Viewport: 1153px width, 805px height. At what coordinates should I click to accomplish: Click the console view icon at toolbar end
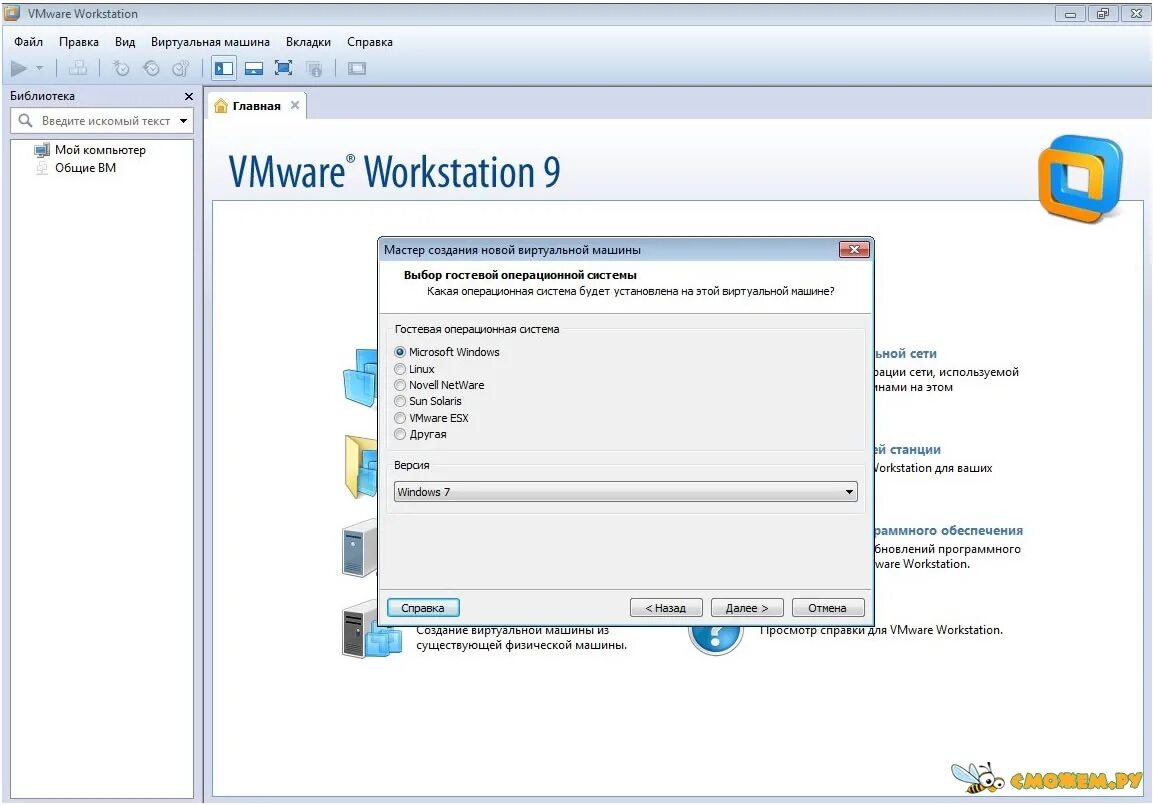[x=357, y=68]
